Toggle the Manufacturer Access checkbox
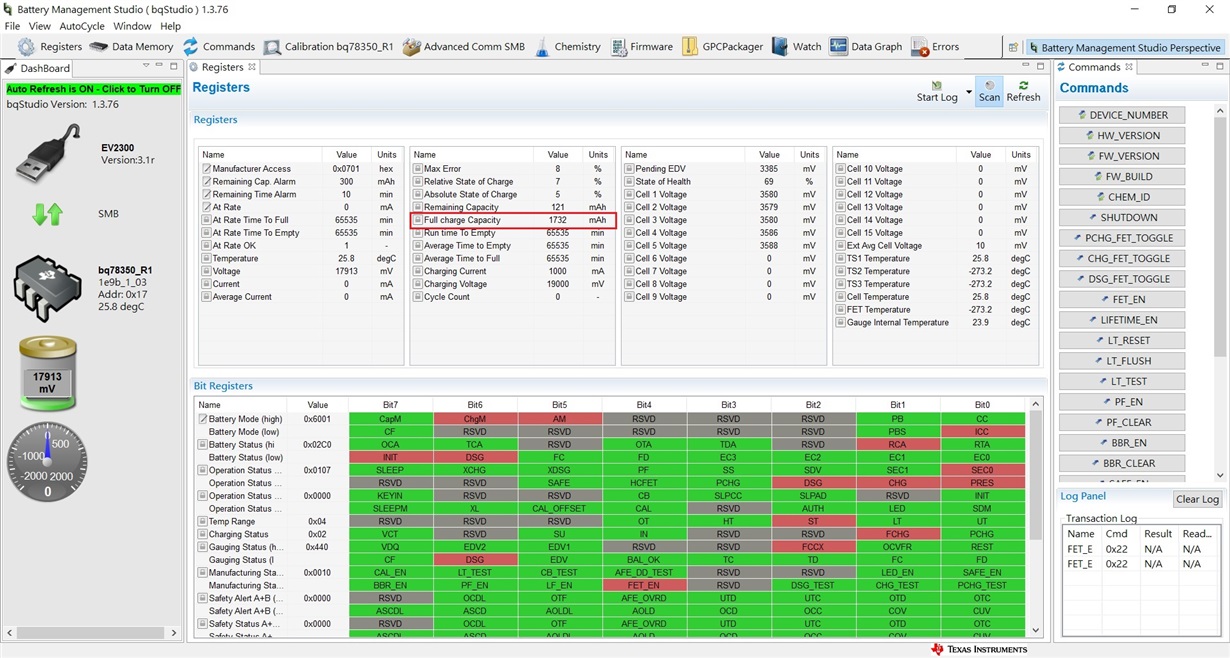 (x=206, y=169)
